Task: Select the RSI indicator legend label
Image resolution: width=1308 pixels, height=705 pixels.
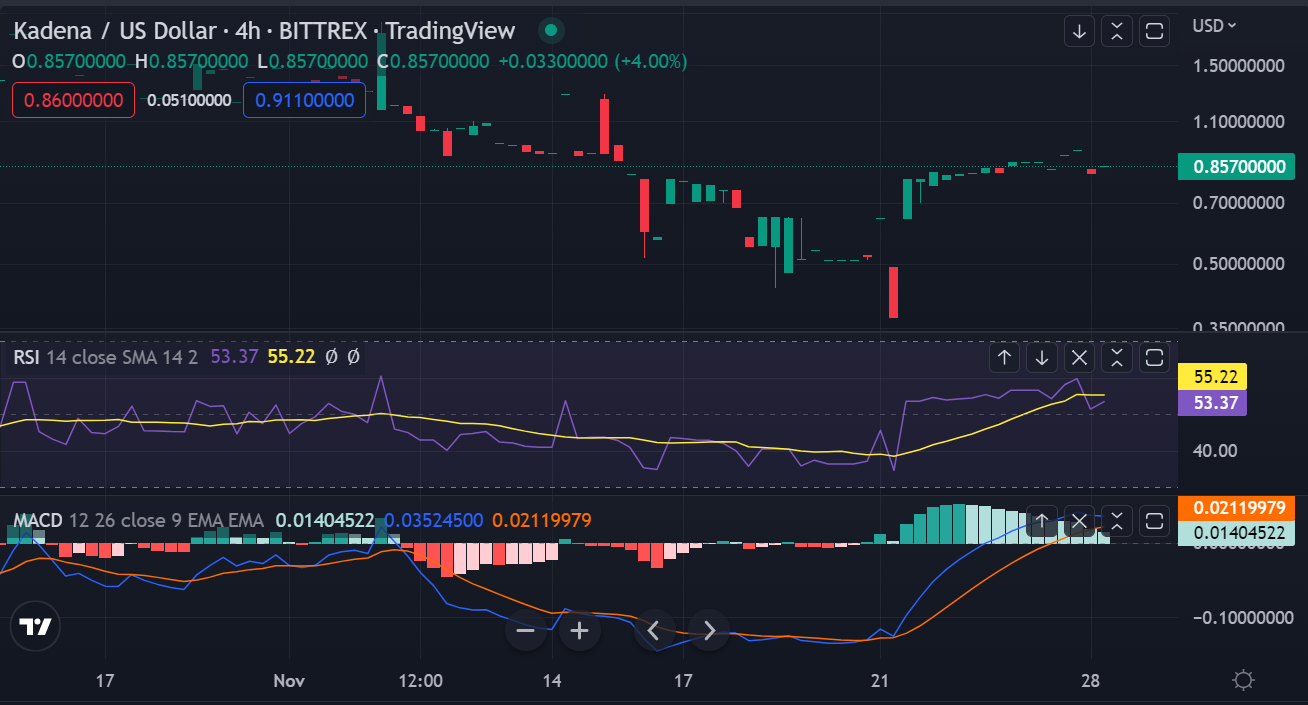Action: (27, 356)
